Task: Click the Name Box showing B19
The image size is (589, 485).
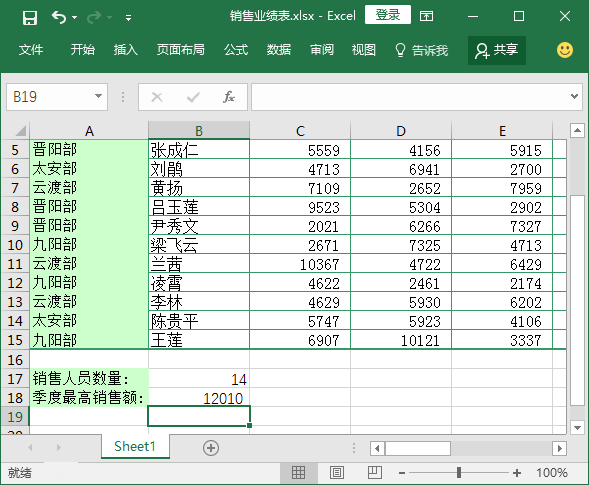Action: pos(51,97)
